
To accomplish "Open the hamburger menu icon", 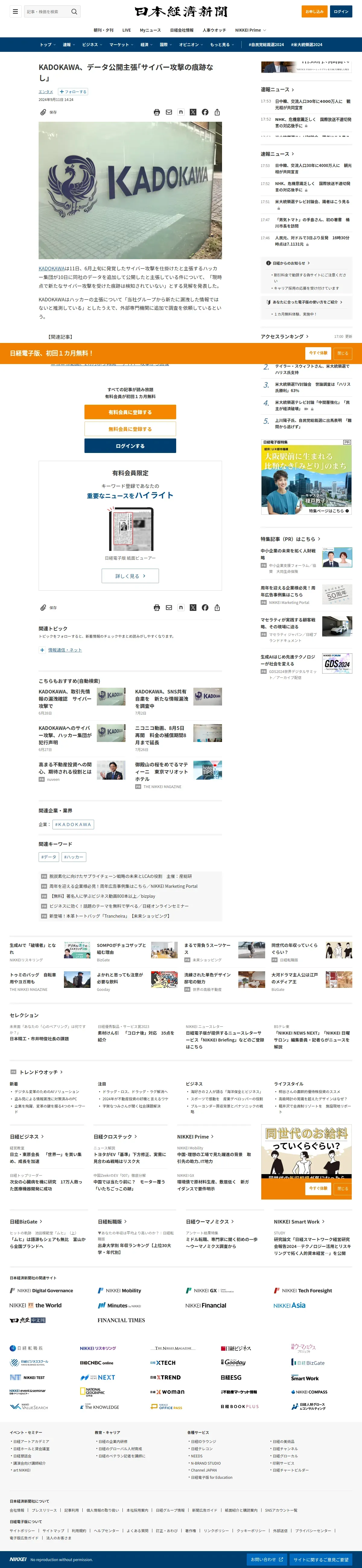I will click(15, 11).
